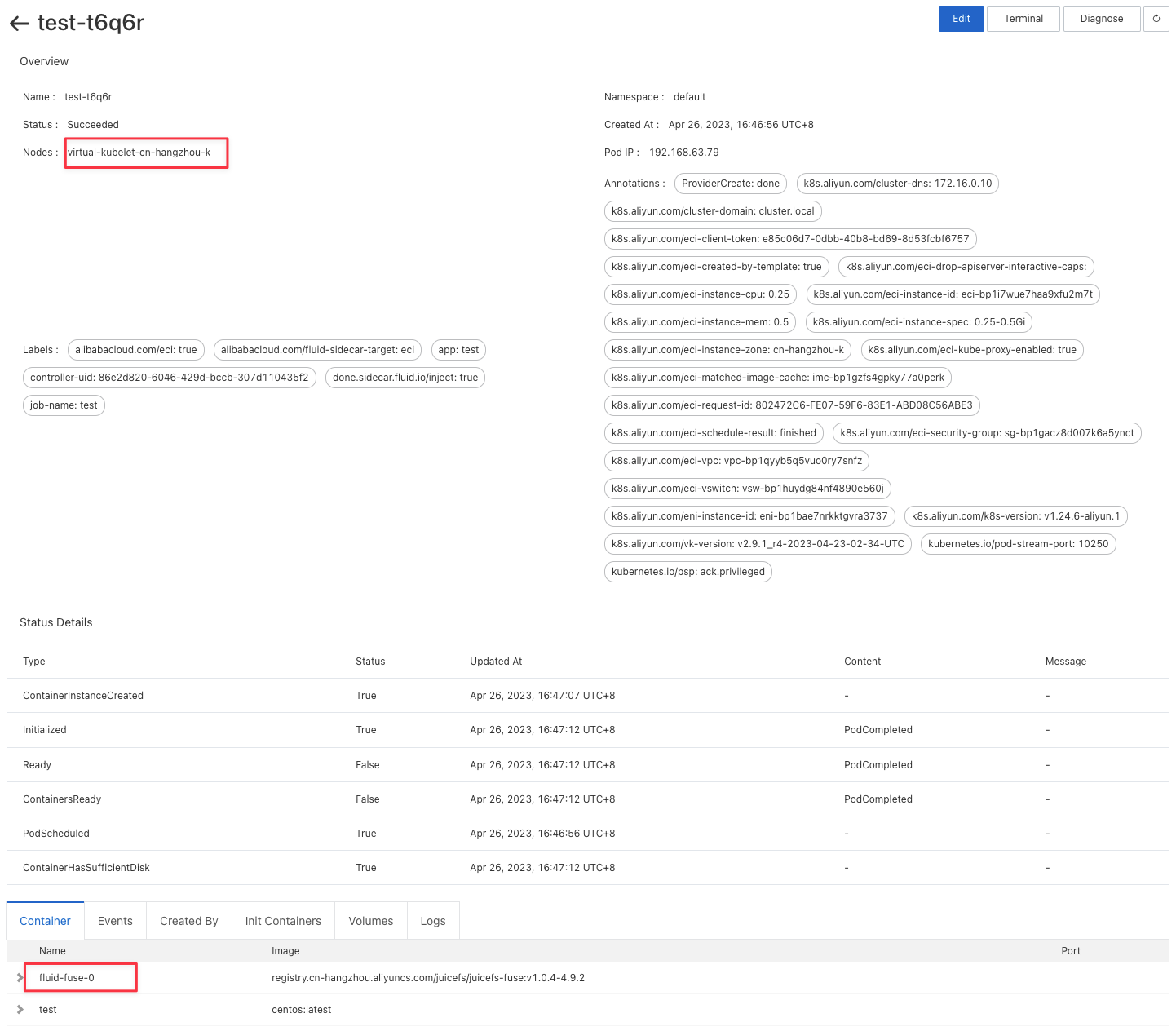
Task: Click the back arrow beside test-t6q6r
Action: [20, 24]
